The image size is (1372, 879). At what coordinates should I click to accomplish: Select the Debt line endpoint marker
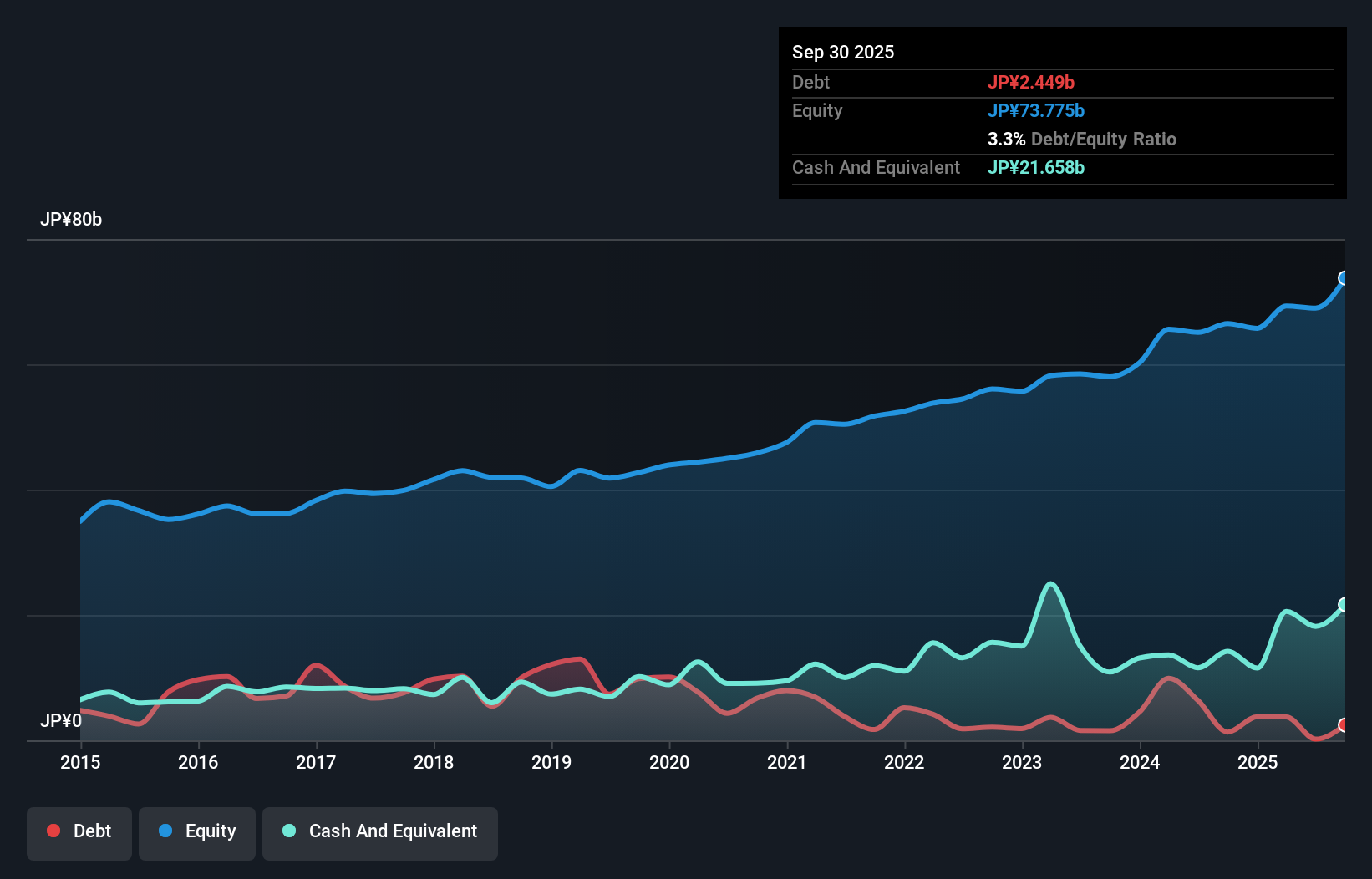pos(1344,726)
